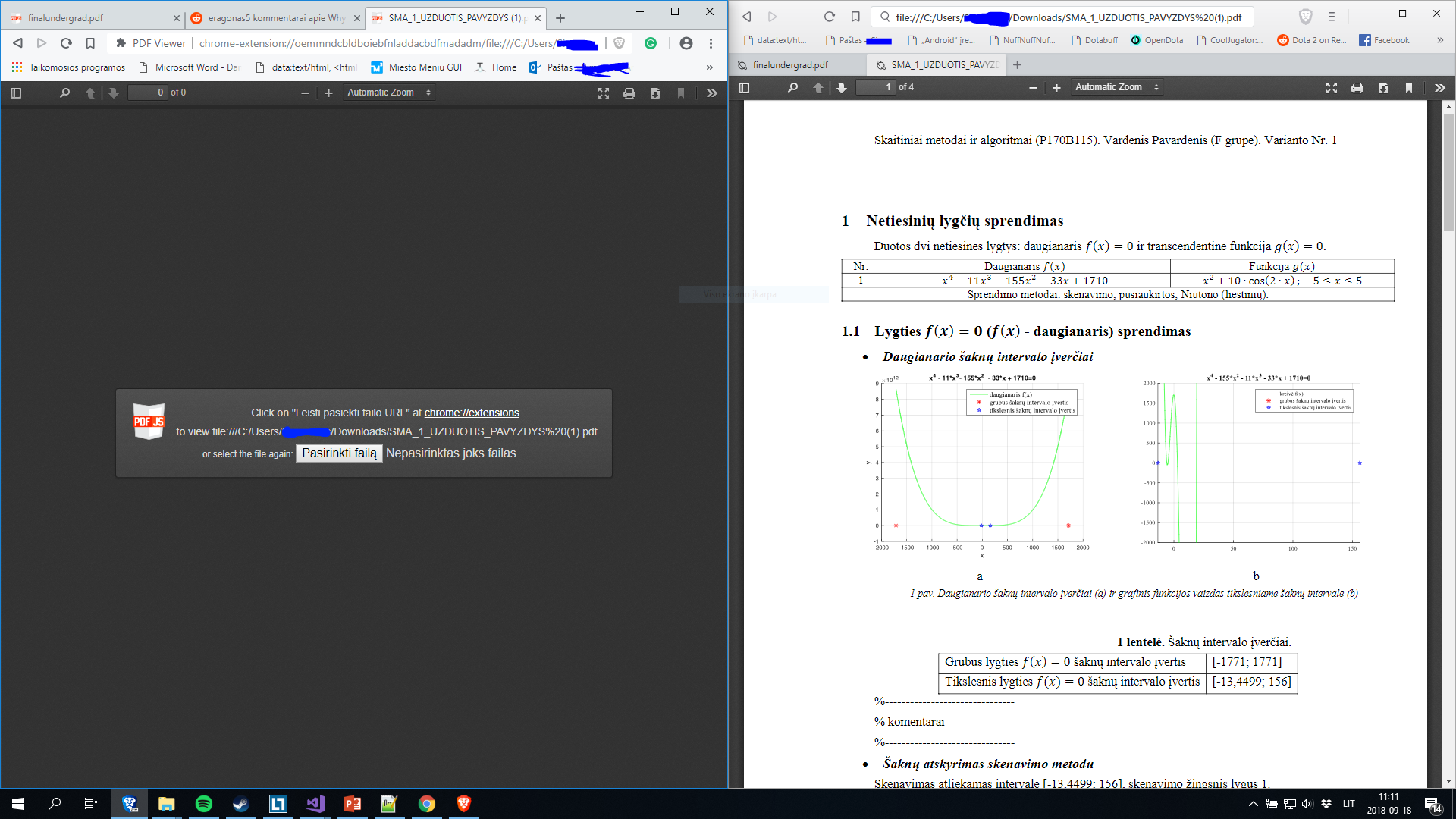Zoom in on the right PDF document
This screenshot has width=1456, height=819.
pos(1056,88)
